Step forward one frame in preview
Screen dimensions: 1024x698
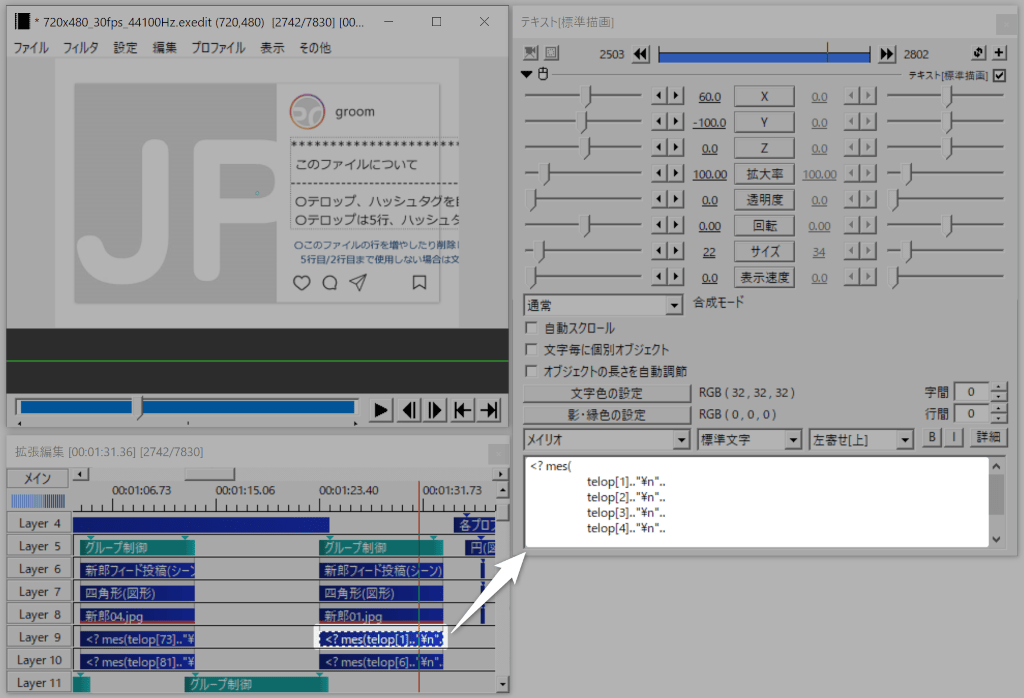tap(435, 410)
